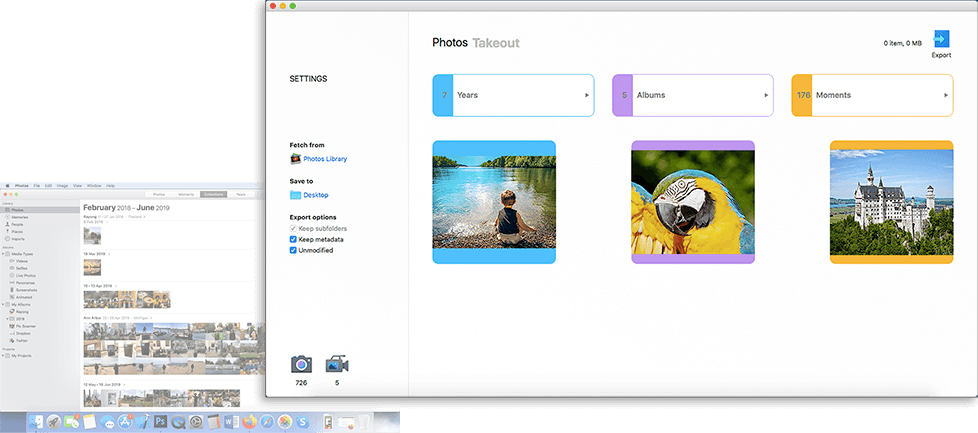Open App Store from the Dock
978x433 pixels.
click(x=125, y=422)
